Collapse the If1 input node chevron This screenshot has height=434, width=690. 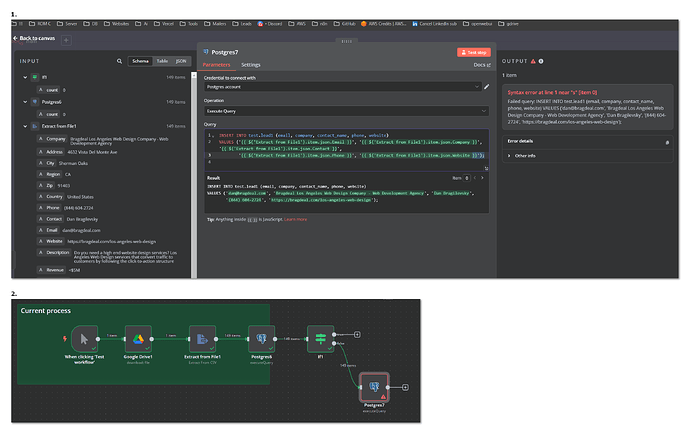click(x=25, y=77)
